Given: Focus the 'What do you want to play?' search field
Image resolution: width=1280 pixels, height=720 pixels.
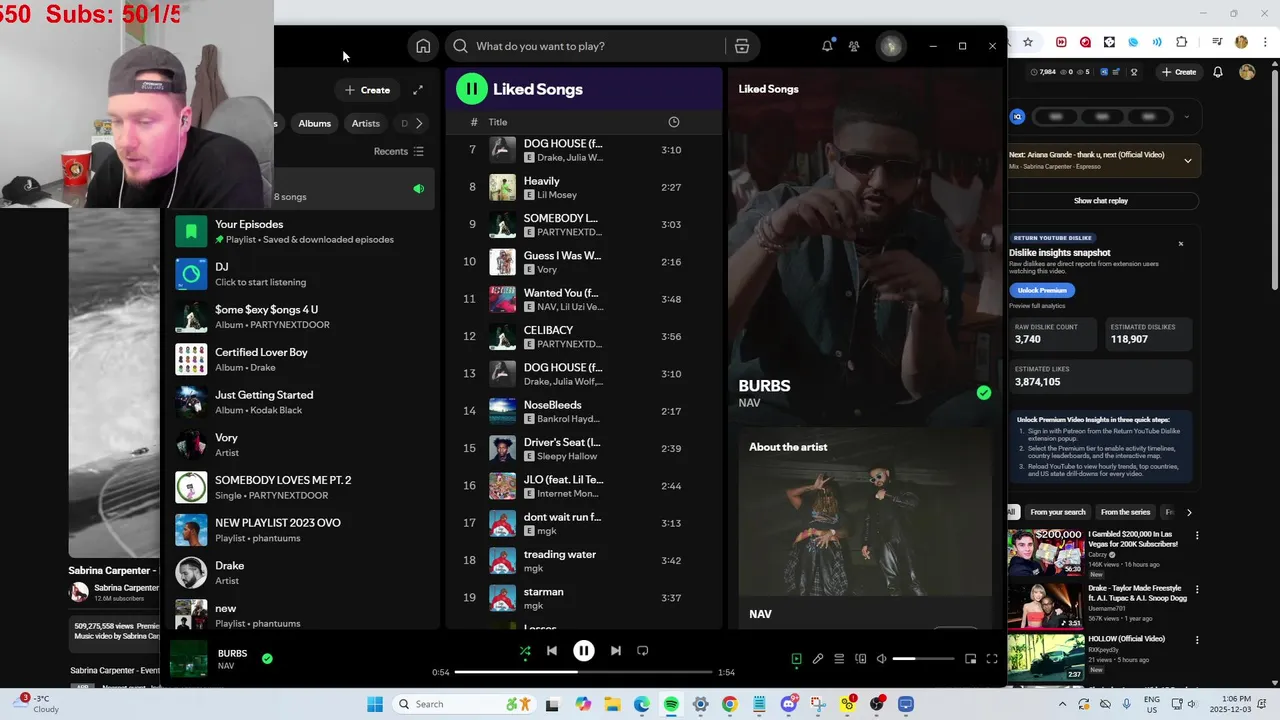Looking at the screenshot, I should 585,46.
